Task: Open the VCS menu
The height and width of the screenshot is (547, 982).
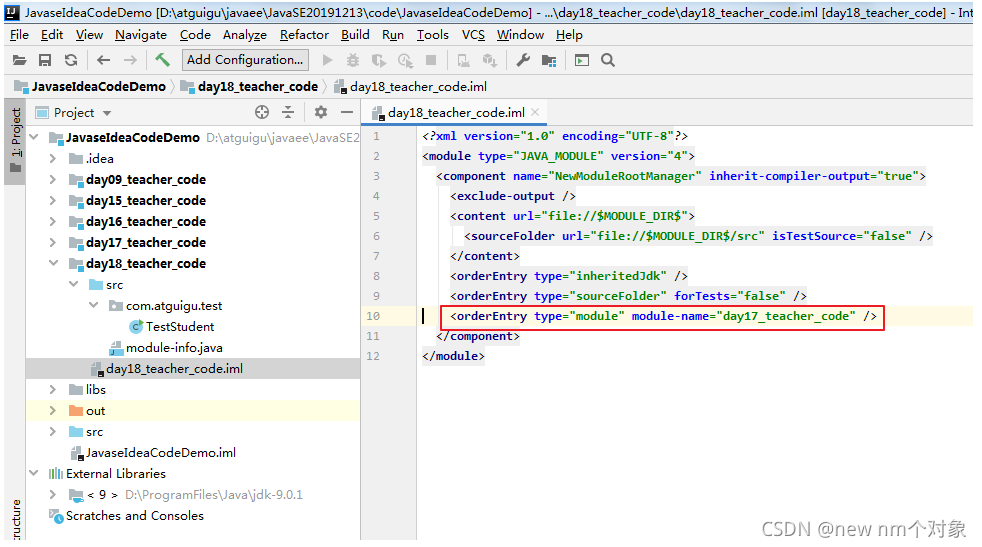Action: pos(473,35)
